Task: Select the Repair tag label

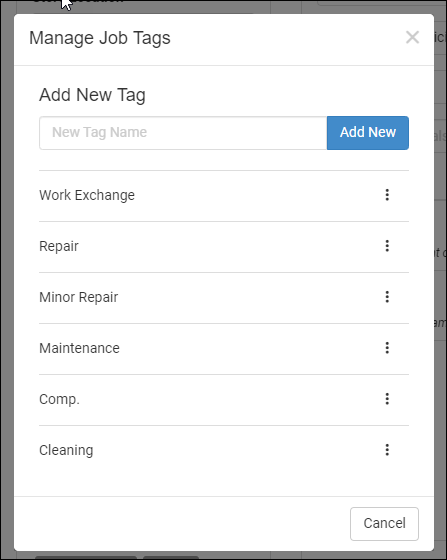Action: [59, 246]
